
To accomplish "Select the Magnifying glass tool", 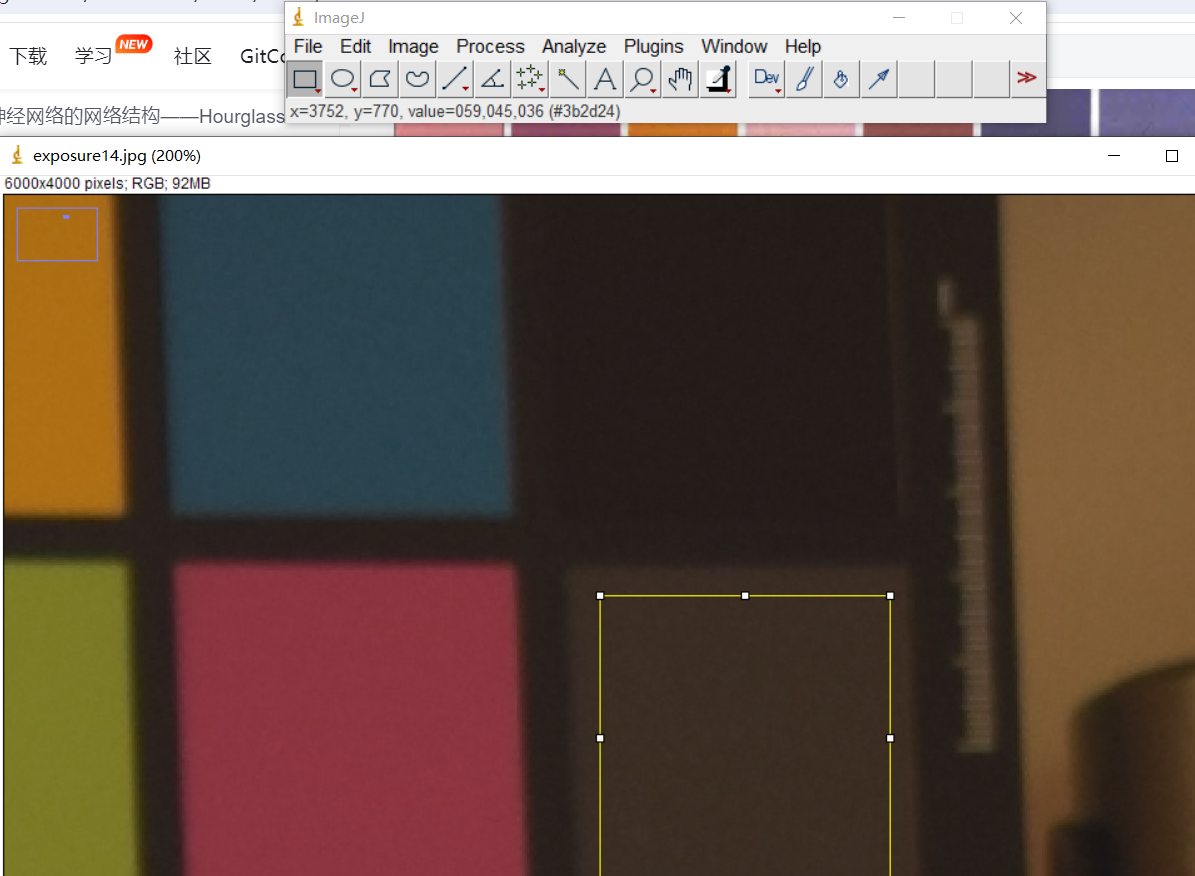I will coord(642,79).
